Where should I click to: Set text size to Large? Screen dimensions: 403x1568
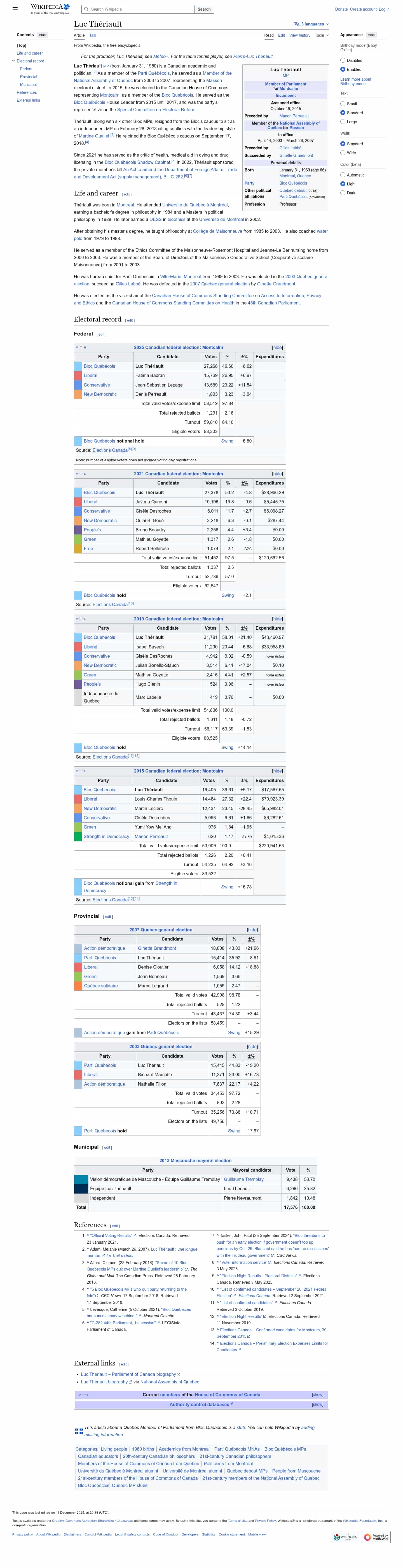click(343, 122)
